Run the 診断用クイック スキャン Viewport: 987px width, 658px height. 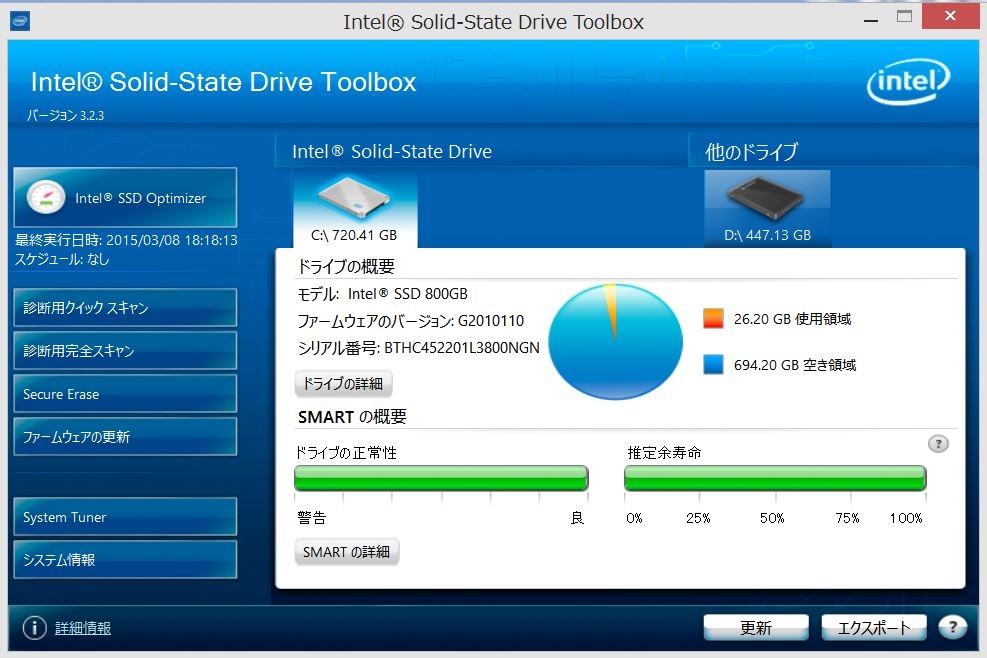(125, 308)
